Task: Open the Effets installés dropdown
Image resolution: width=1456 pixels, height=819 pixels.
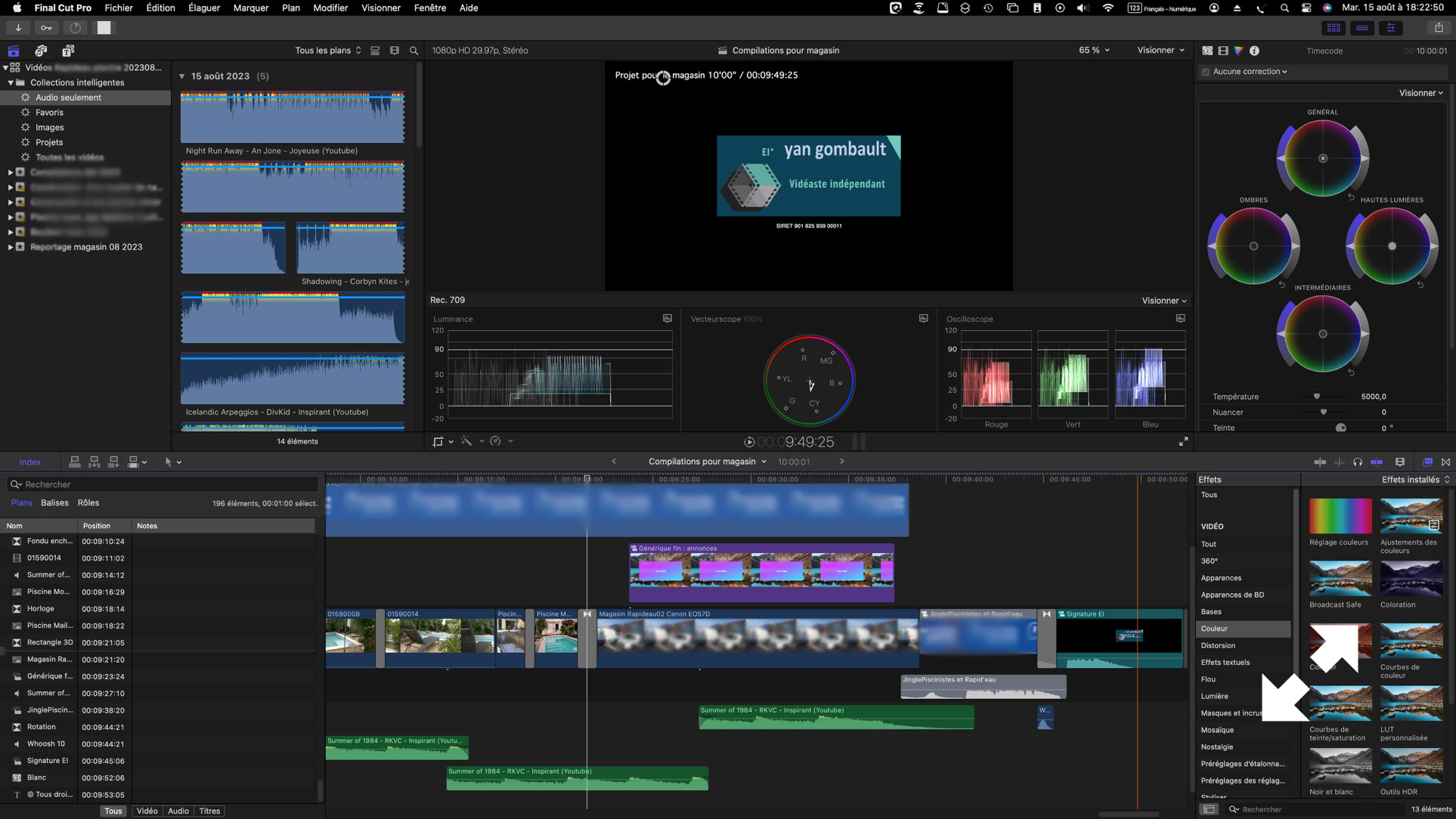Action: coord(1415,480)
